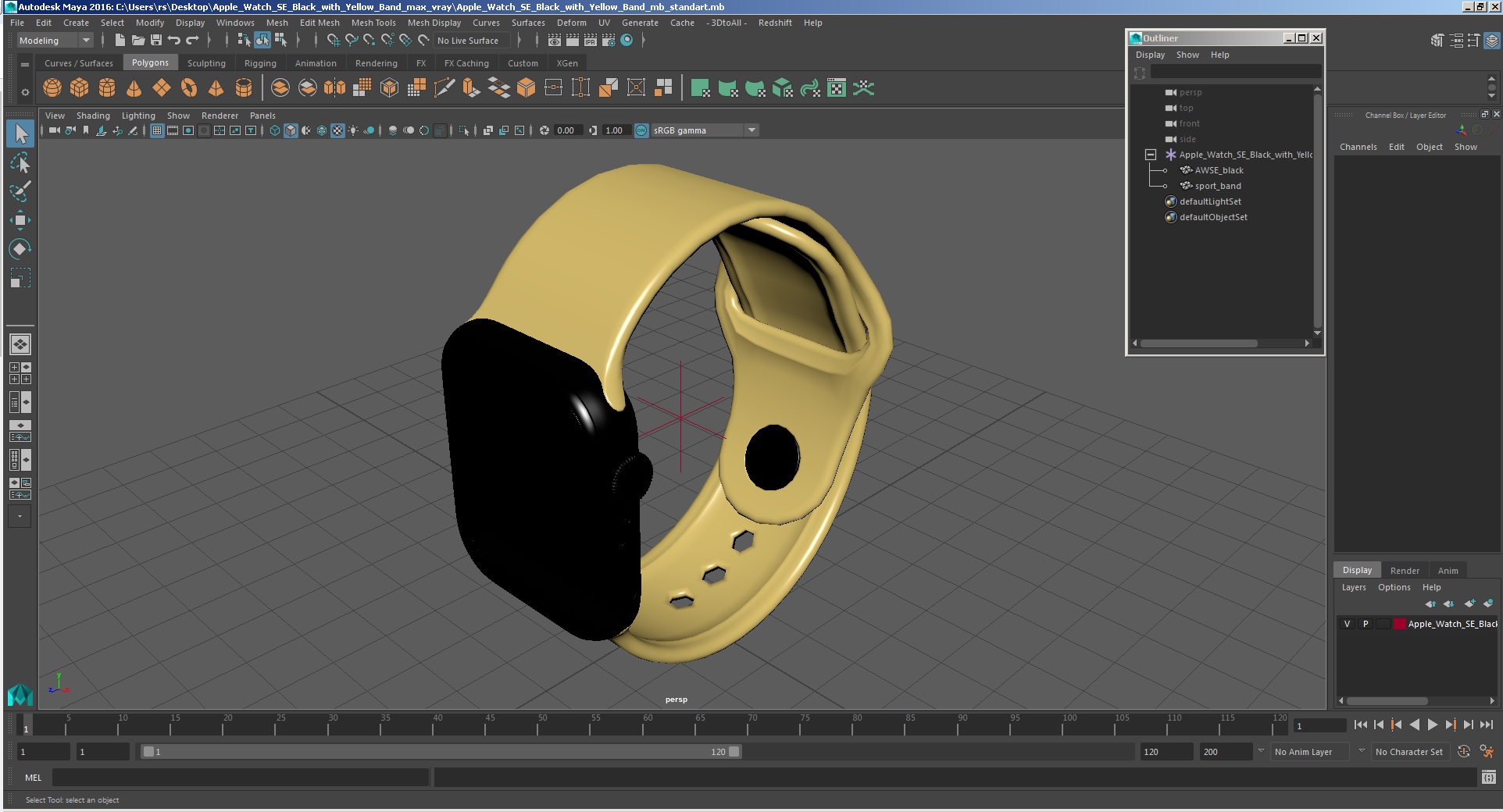Switch to the Render layer tab
Image resolution: width=1503 pixels, height=812 pixels.
(x=1405, y=571)
